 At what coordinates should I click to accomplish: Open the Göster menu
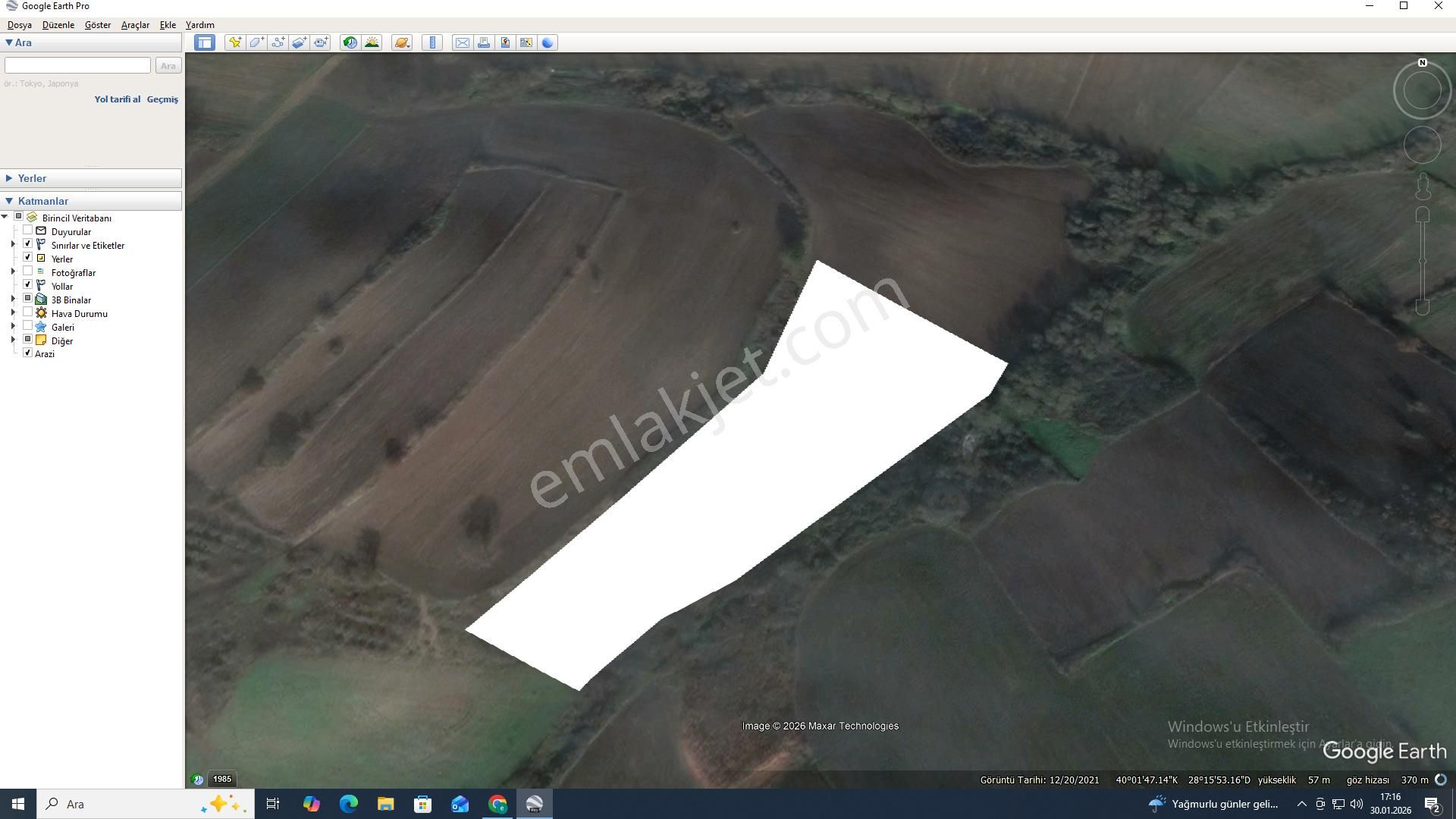[98, 25]
